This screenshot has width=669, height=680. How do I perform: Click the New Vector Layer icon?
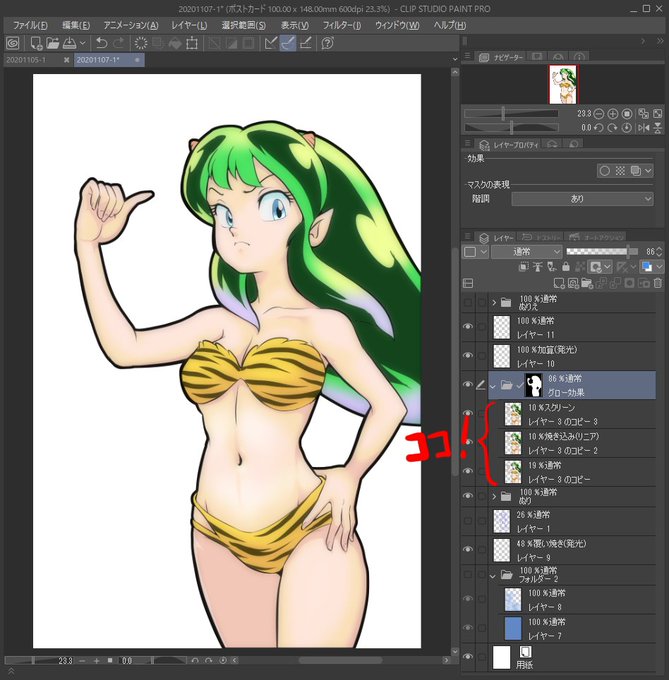[x=573, y=284]
